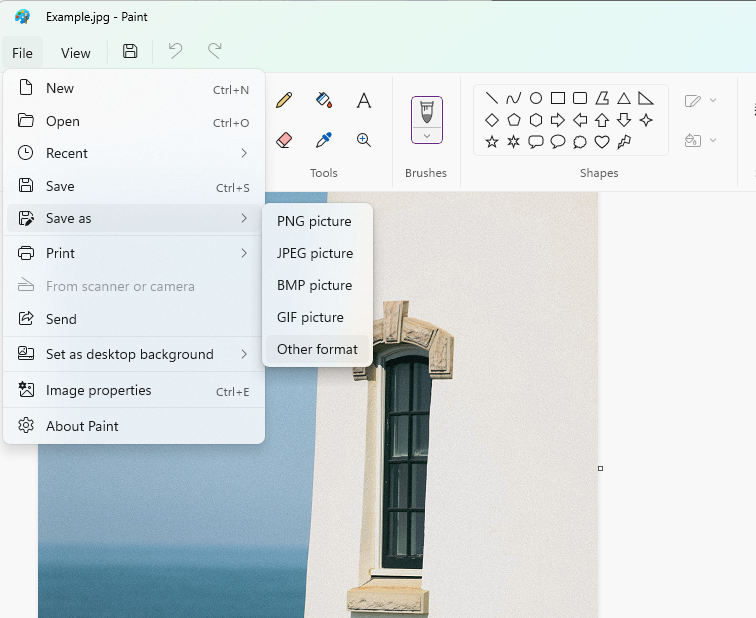Select the Pencil tool
Screen dimensions: 756x618
(284, 100)
